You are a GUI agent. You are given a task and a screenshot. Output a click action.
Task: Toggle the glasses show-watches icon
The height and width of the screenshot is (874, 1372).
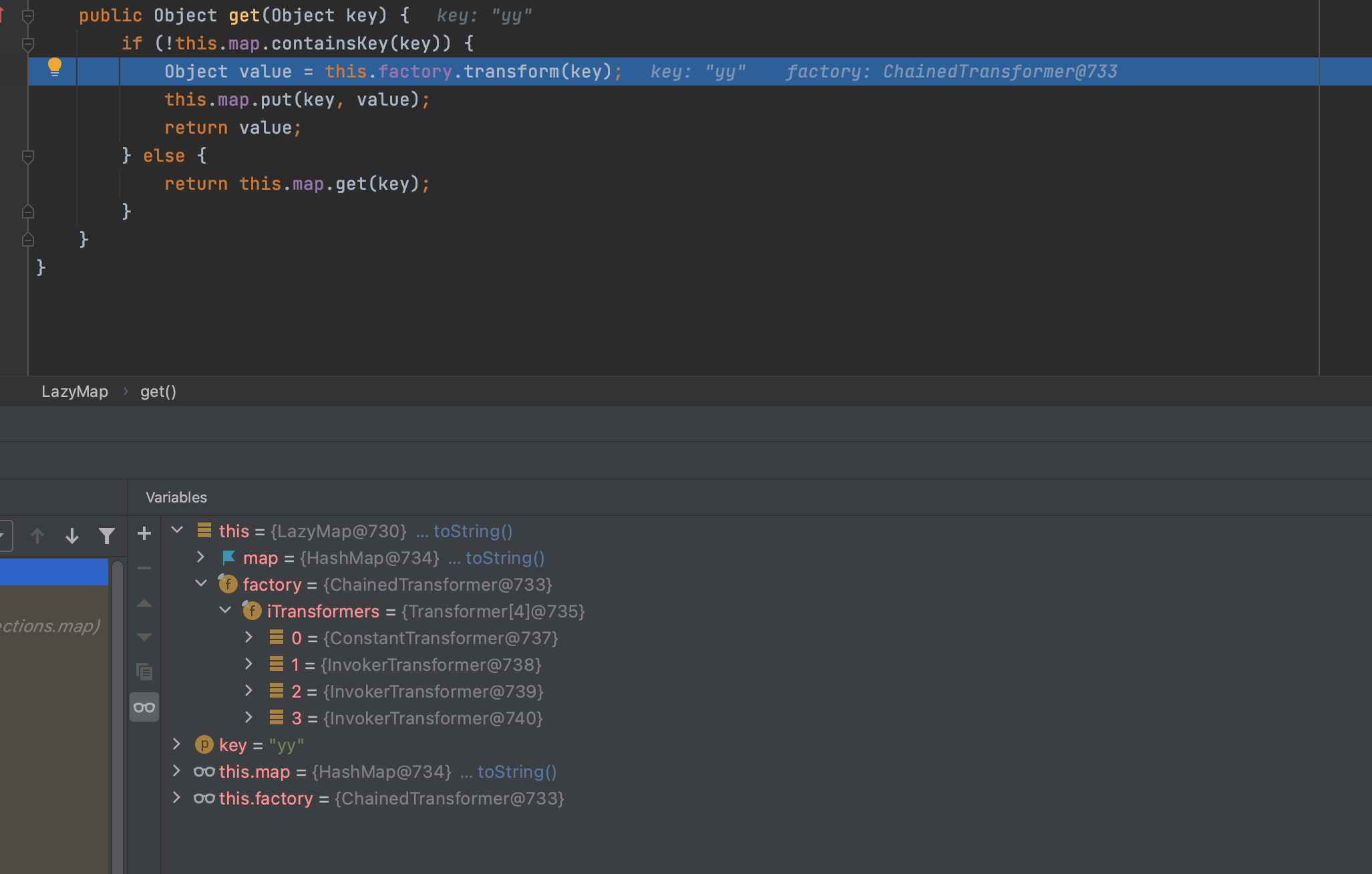[144, 707]
